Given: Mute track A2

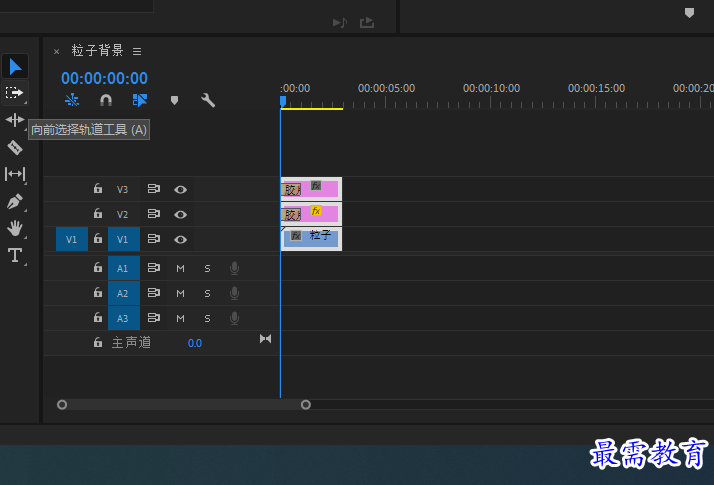Looking at the screenshot, I should click(x=180, y=294).
